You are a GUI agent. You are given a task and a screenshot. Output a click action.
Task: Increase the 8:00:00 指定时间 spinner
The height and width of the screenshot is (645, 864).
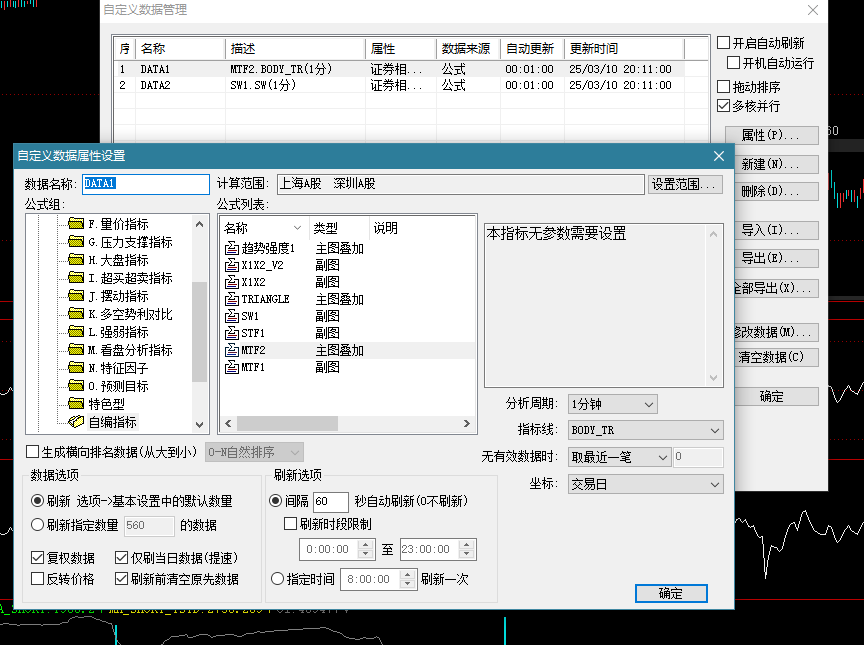[407, 574]
